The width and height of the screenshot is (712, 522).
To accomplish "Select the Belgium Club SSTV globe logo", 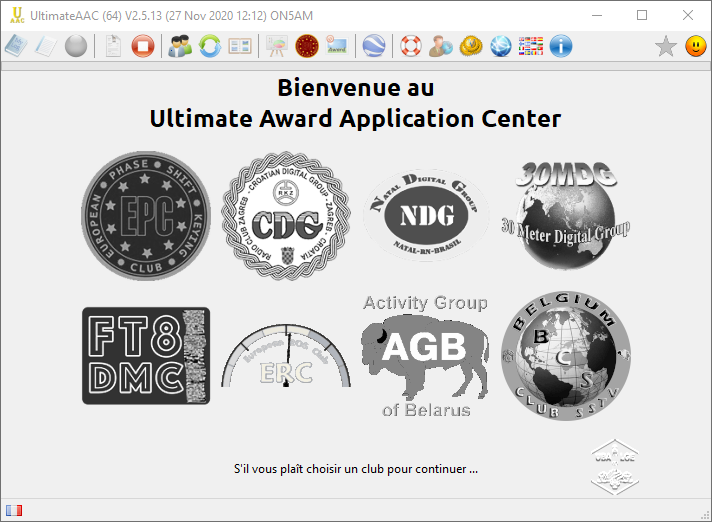I will [x=566, y=355].
